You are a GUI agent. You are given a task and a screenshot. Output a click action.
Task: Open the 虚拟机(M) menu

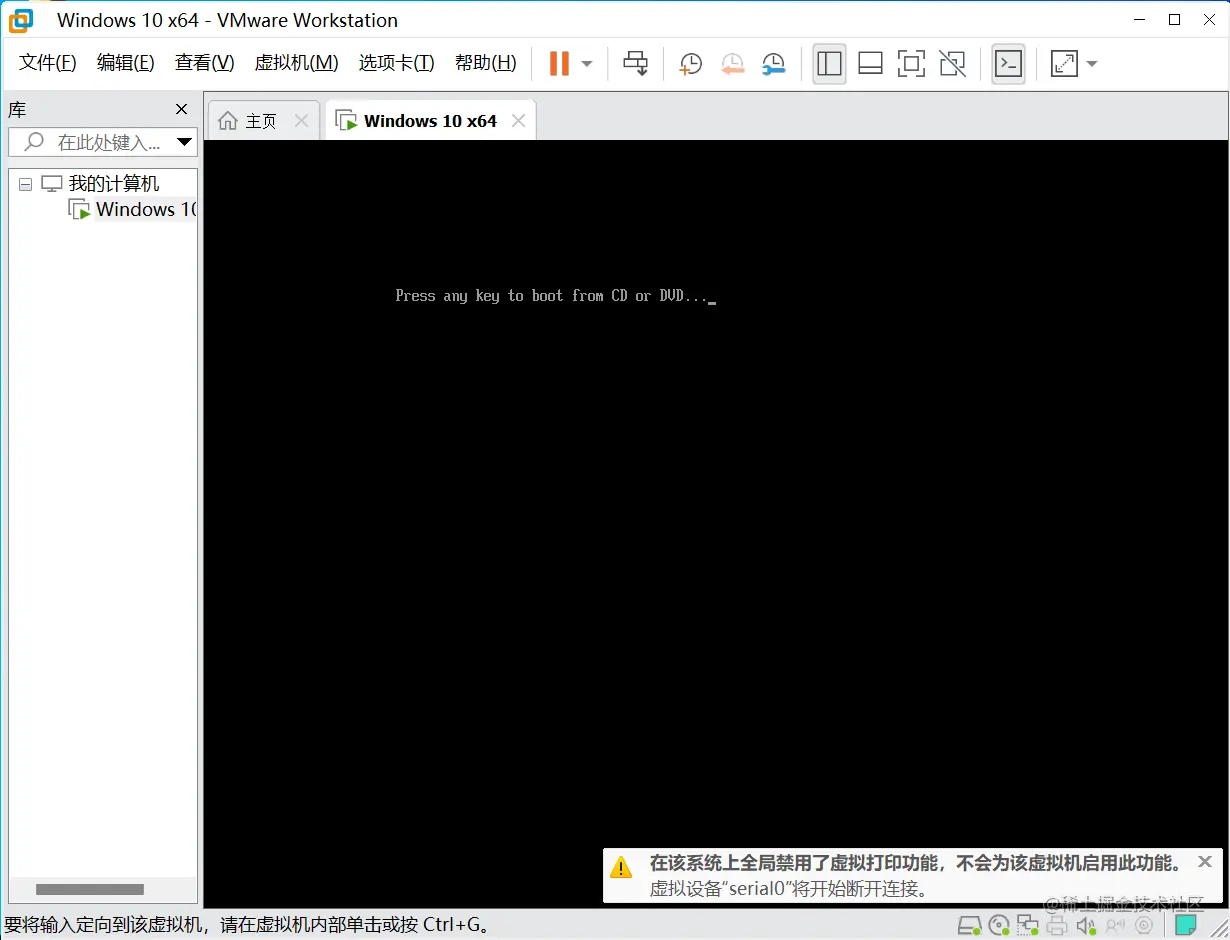click(x=296, y=63)
